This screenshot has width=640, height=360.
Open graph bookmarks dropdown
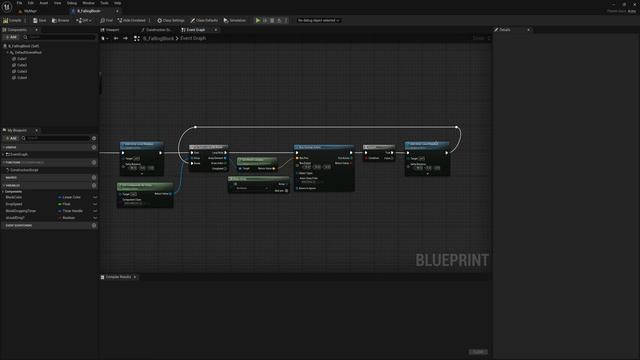tap(104, 38)
